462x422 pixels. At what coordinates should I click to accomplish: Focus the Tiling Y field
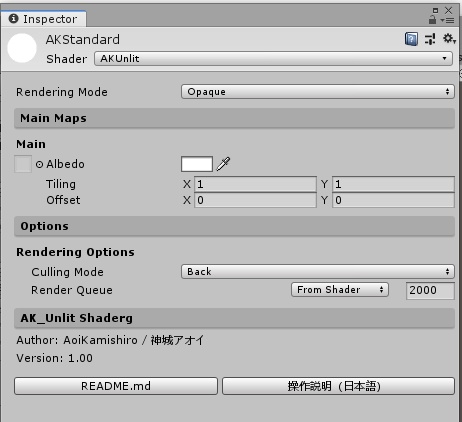click(x=393, y=184)
